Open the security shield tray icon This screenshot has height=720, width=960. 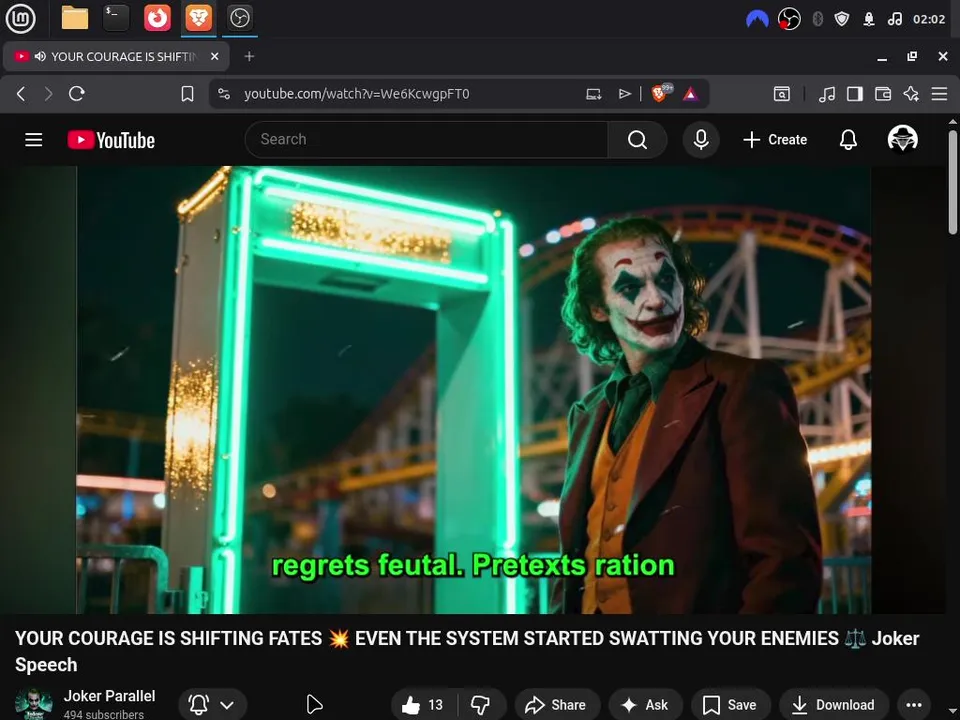point(842,20)
